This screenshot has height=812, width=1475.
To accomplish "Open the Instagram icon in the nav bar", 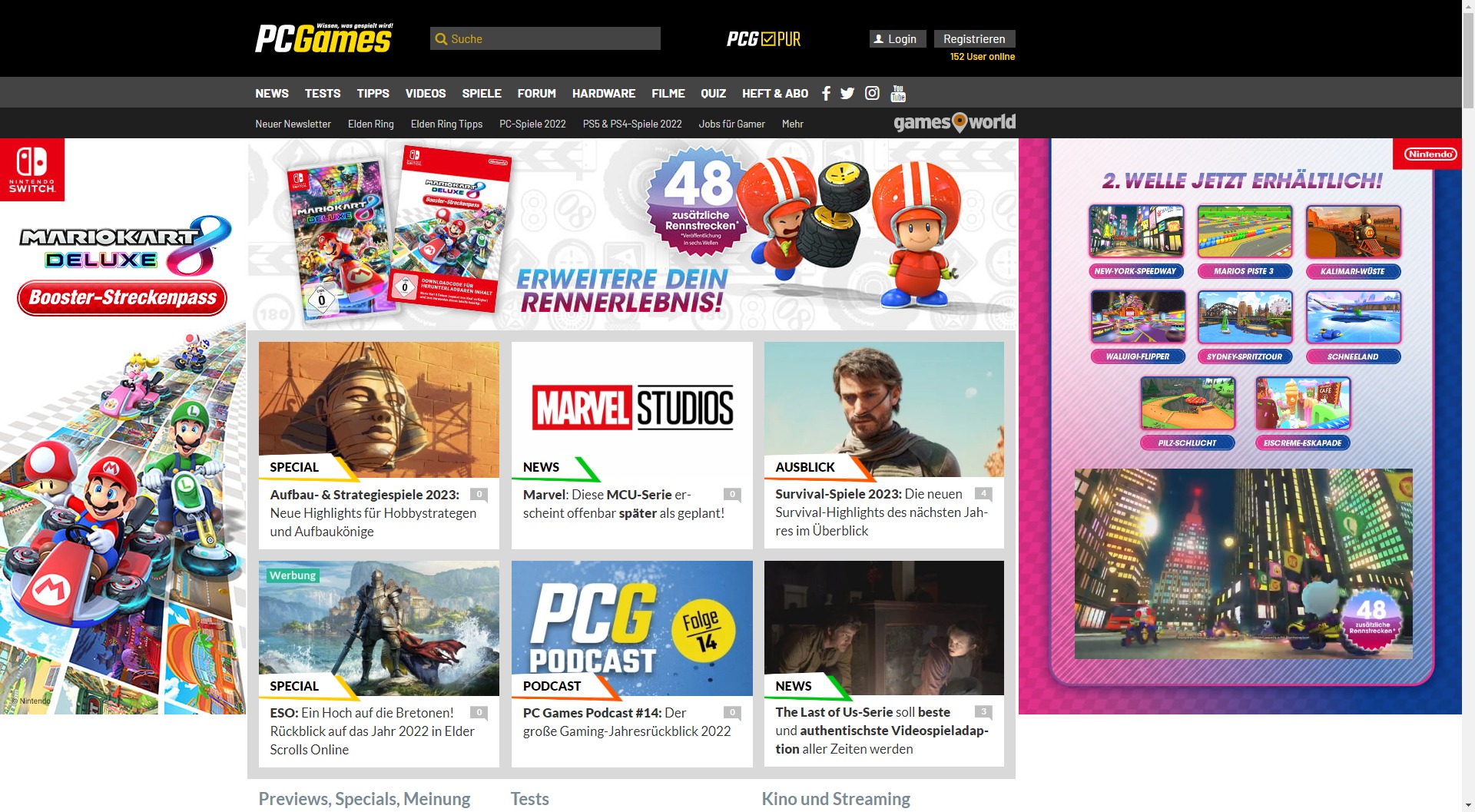I will pyautogui.click(x=872, y=93).
